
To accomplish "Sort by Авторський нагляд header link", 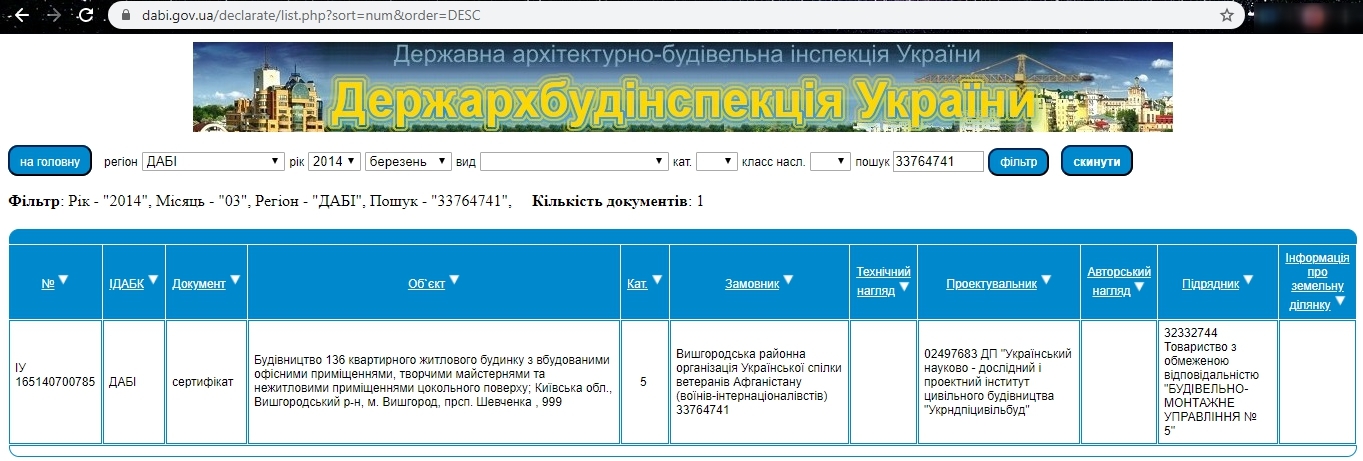I will click(x=1119, y=281).
